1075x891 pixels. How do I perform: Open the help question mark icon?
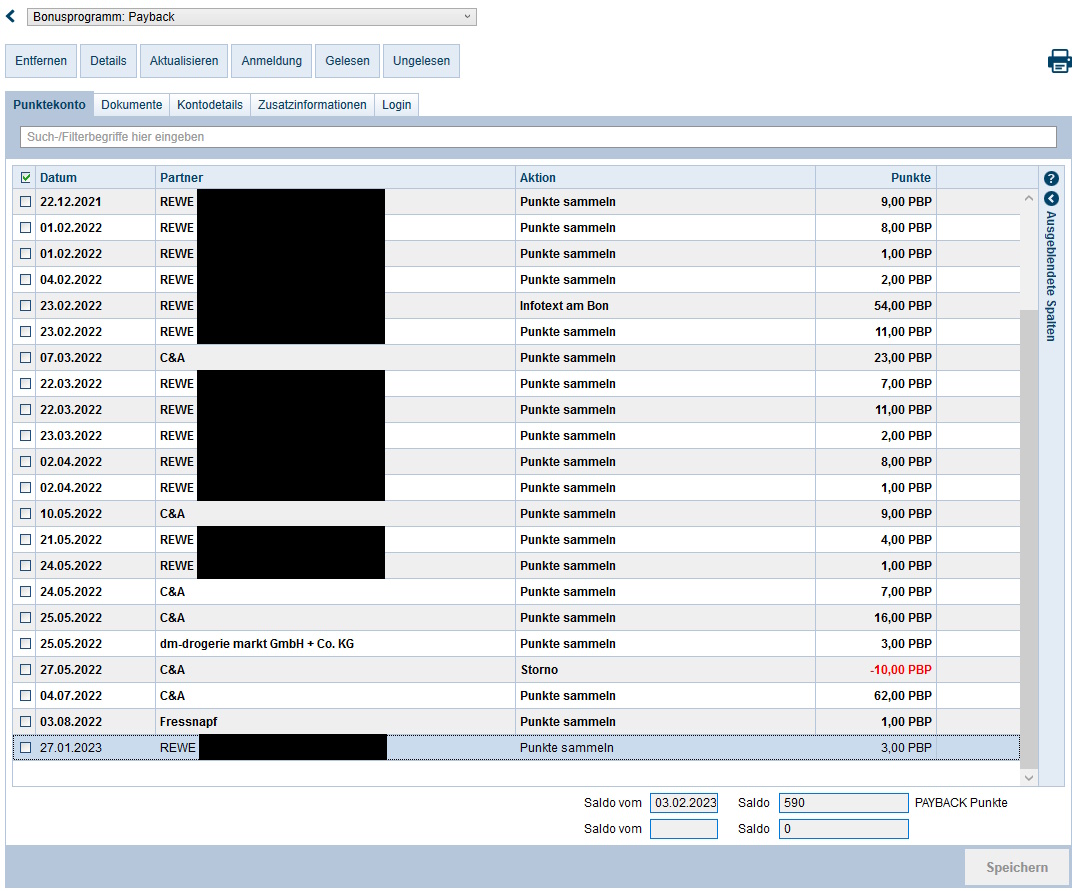tap(1051, 178)
